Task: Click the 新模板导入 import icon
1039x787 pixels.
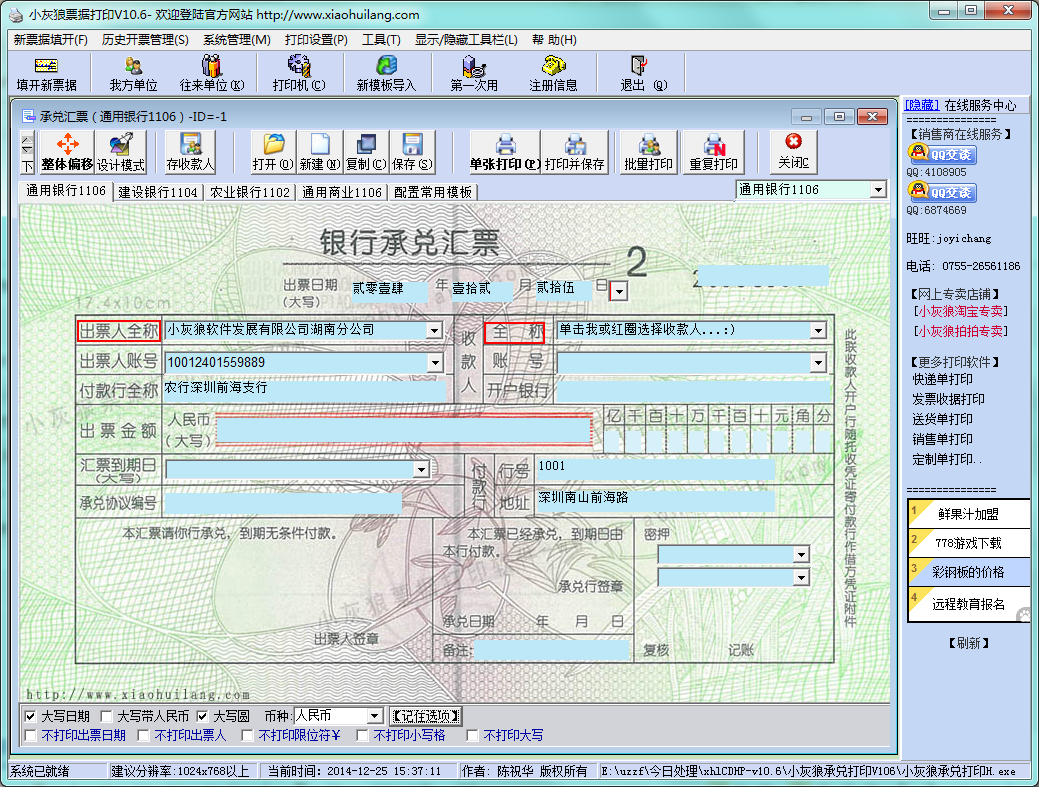Action: click(385, 74)
